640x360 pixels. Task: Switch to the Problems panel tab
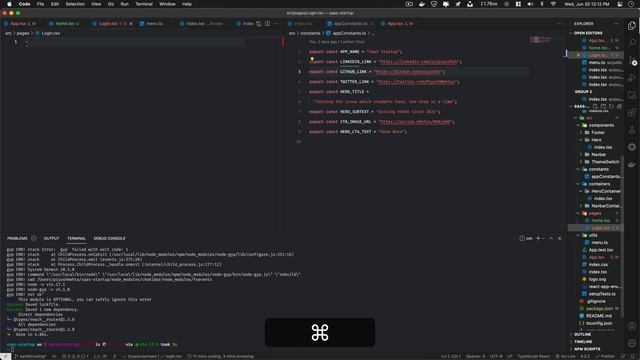pyautogui.click(x=17, y=238)
